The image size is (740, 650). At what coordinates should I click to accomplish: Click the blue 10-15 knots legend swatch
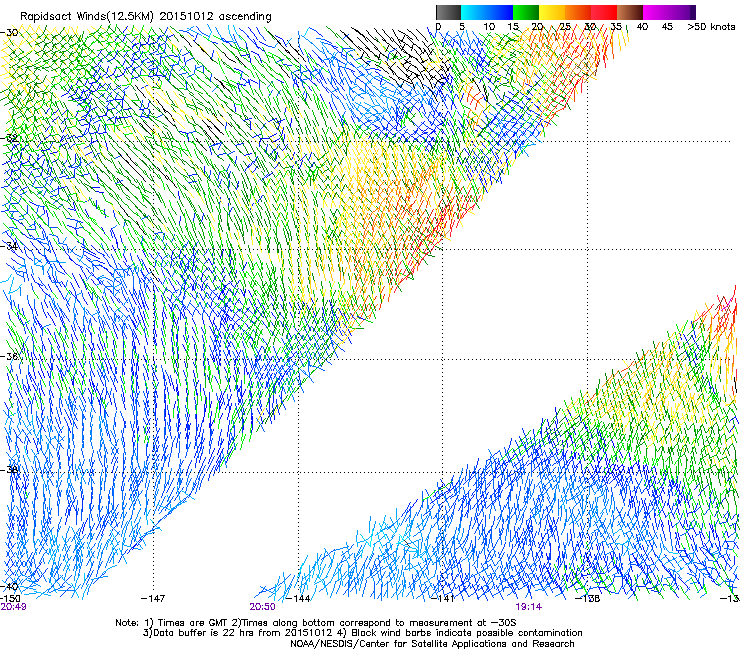[x=500, y=12]
